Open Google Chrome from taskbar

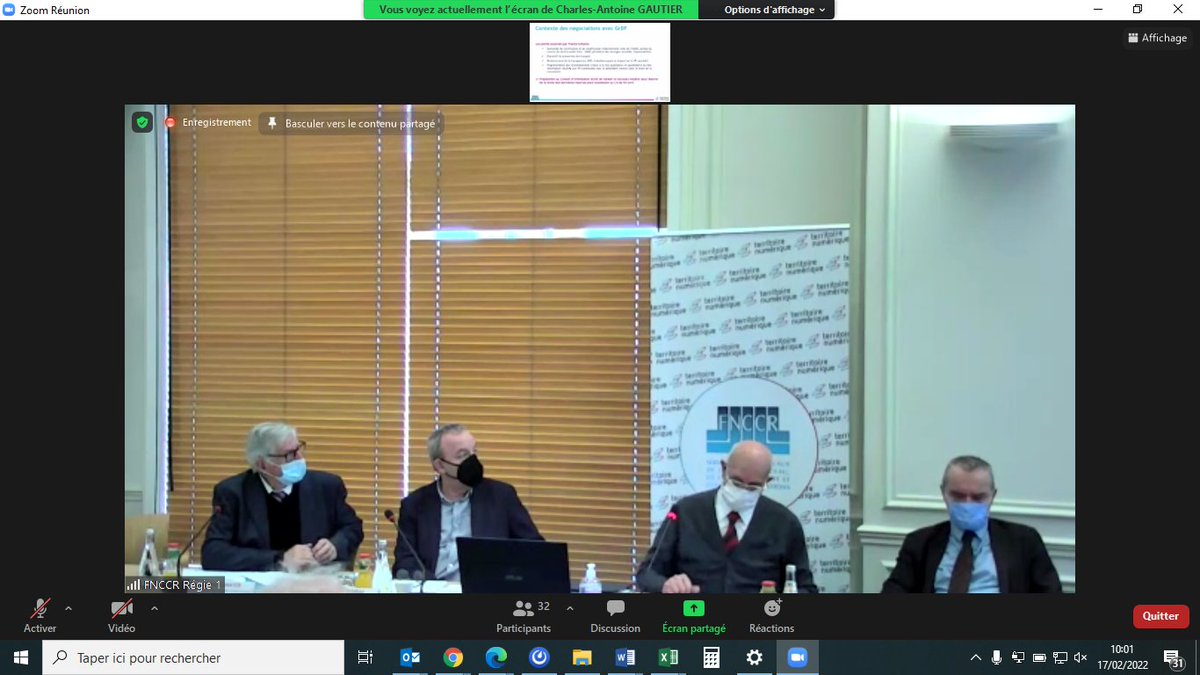(x=453, y=657)
